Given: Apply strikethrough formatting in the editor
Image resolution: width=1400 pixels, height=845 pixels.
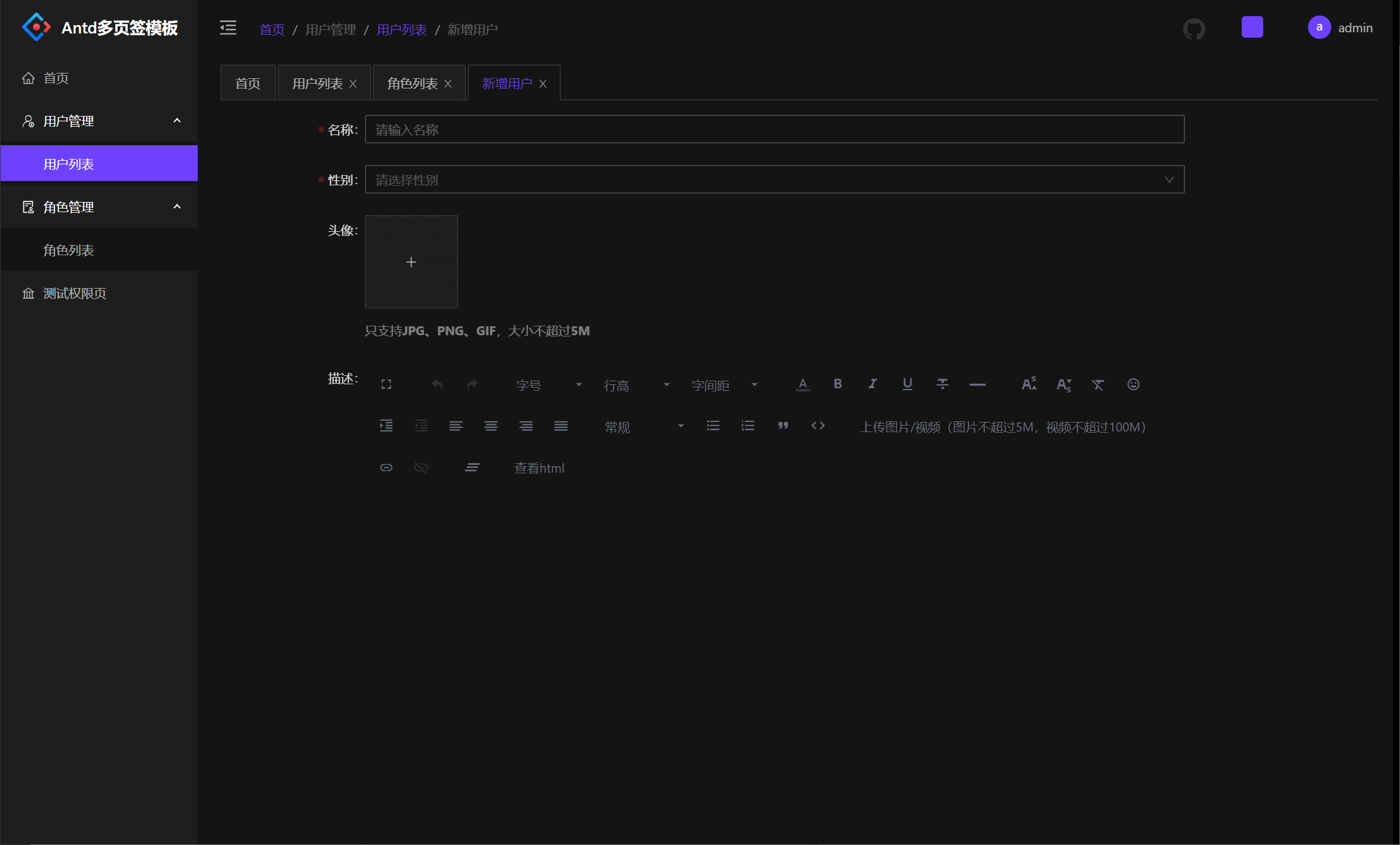Looking at the screenshot, I should pyautogui.click(x=942, y=384).
